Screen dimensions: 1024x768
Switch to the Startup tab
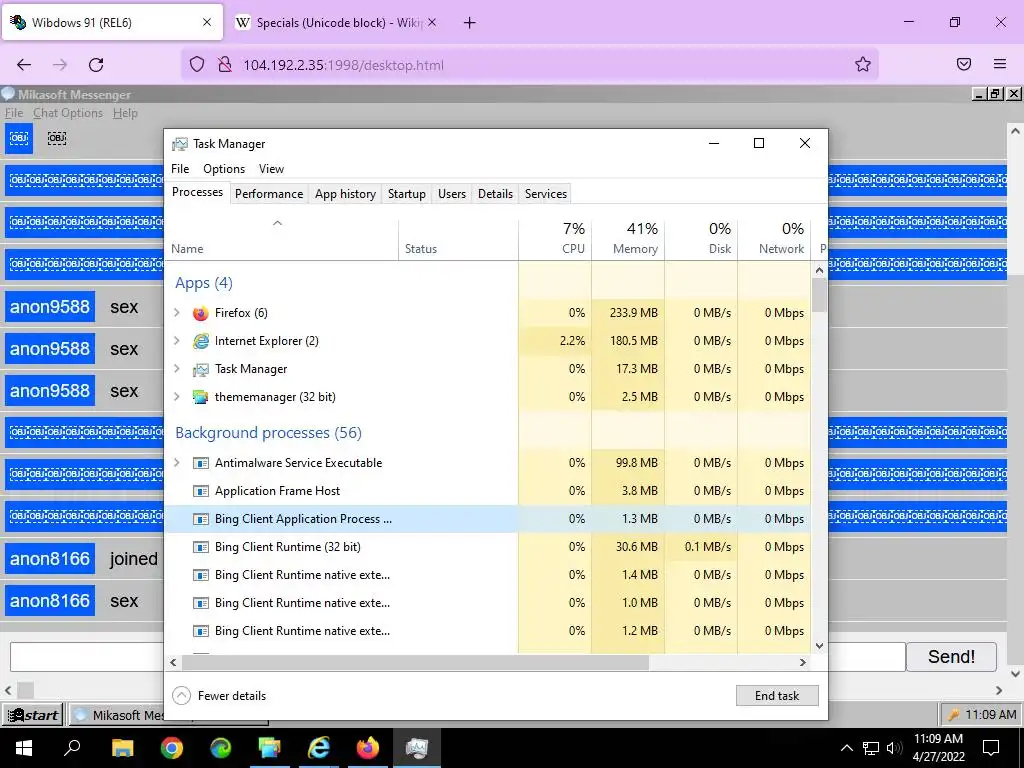(x=407, y=194)
